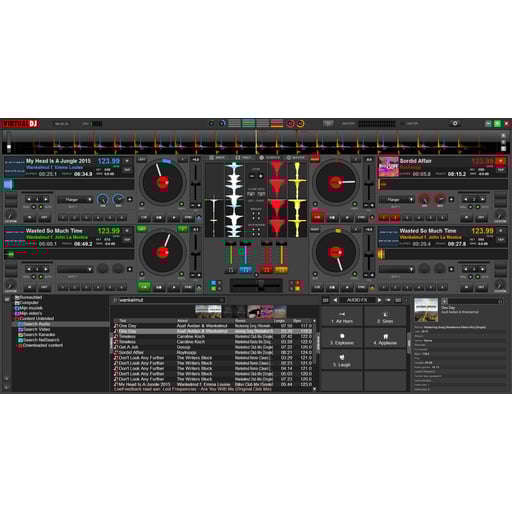Halve the loop on My Head Is A Jungle deck
The width and height of the screenshot is (512, 512).
(x=29, y=199)
